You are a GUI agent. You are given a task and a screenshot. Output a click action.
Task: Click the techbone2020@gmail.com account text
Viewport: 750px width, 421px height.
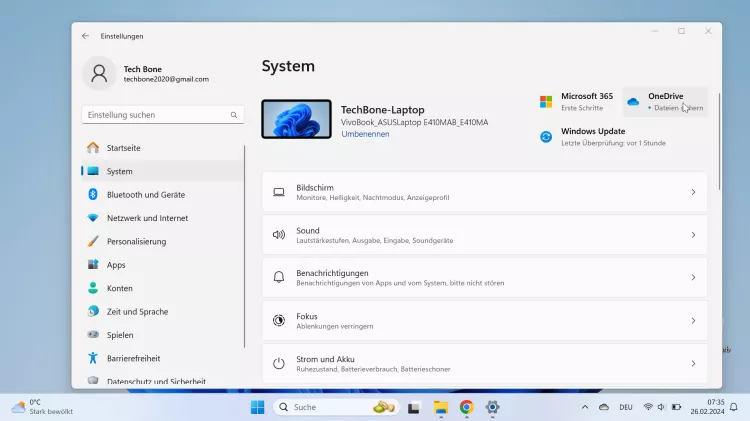(x=166, y=79)
